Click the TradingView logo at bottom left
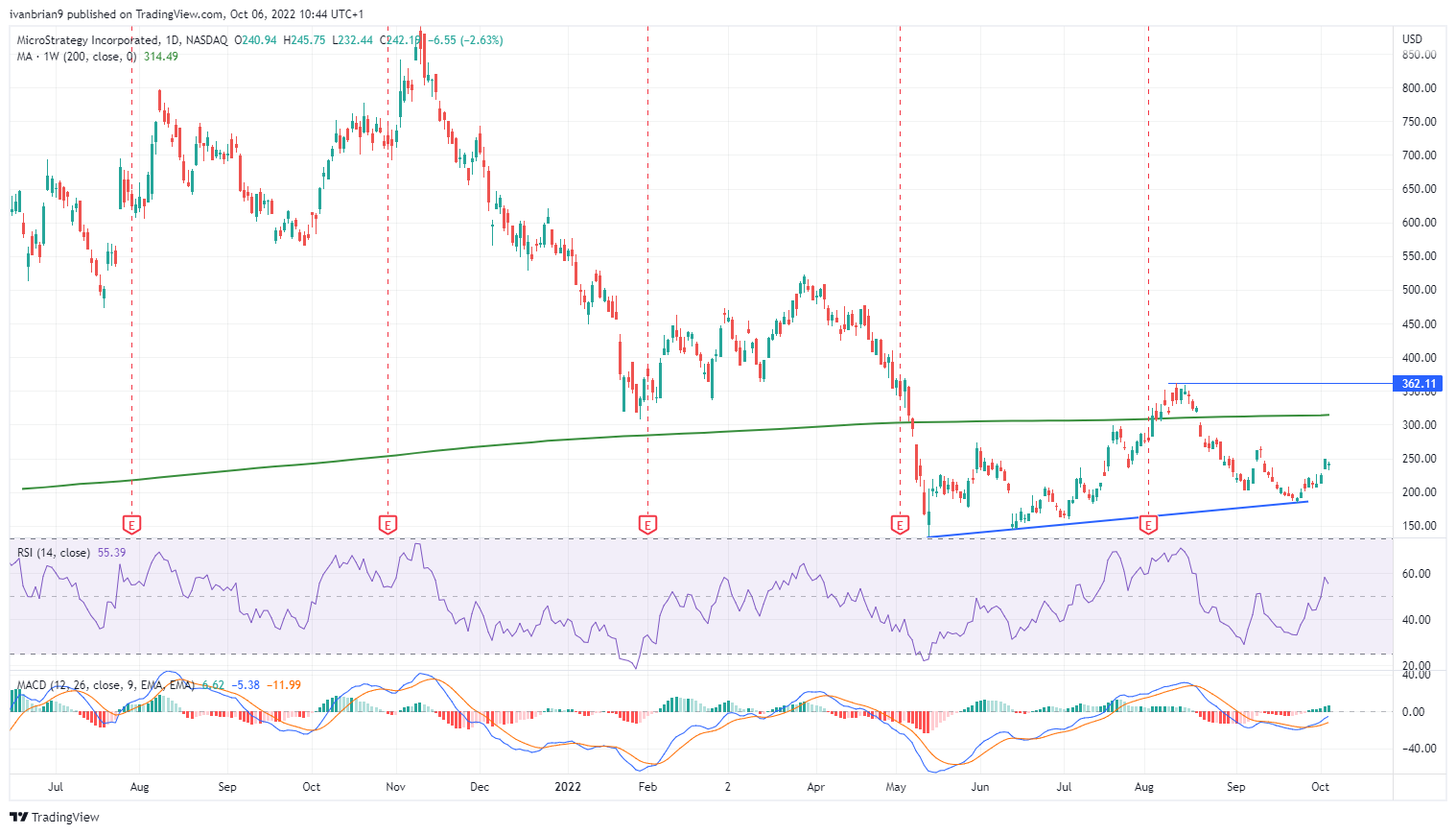The image size is (1456, 834). [55, 817]
